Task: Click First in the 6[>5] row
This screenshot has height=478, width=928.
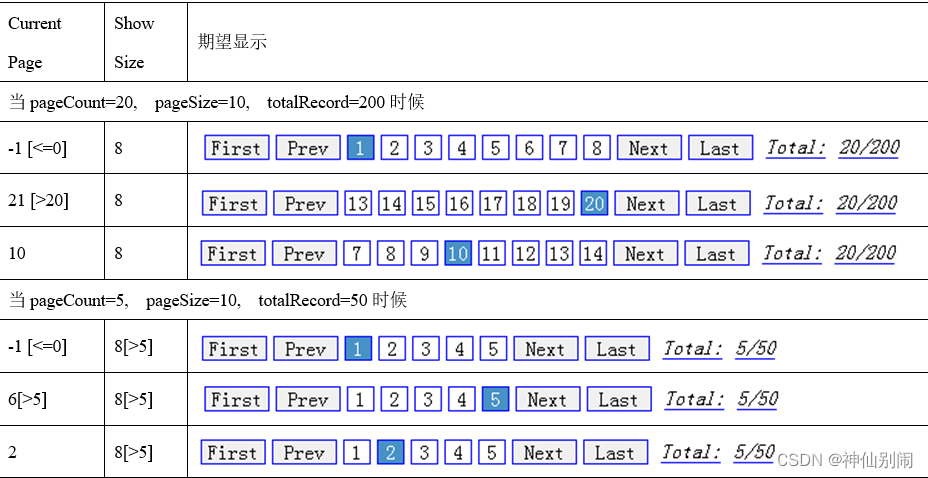Action: tap(237, 399)
